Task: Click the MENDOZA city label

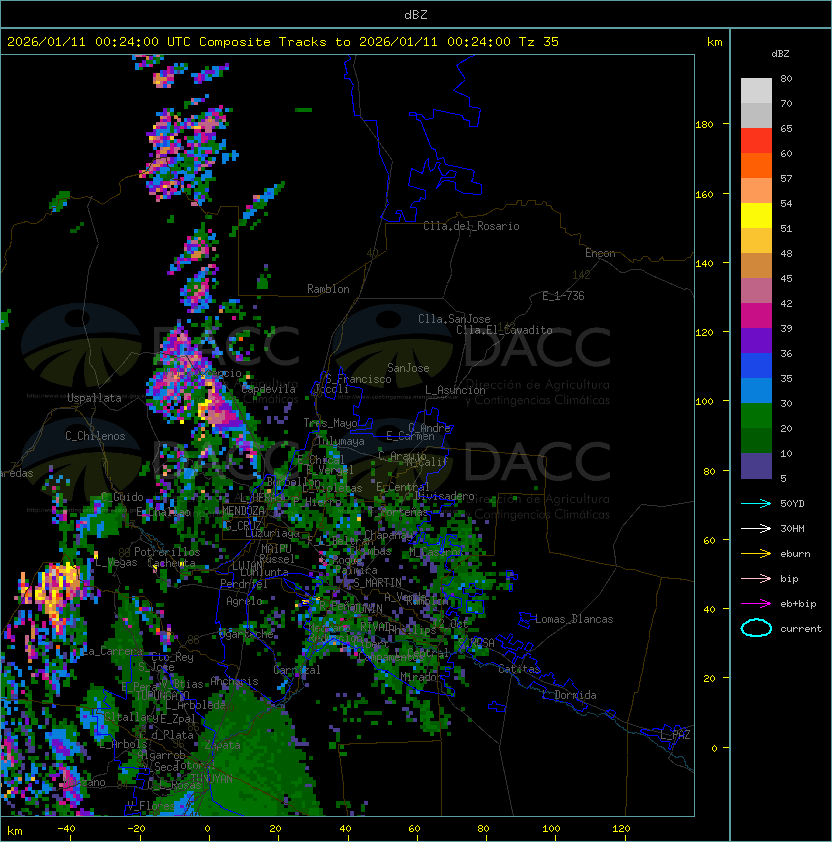Action: [243, 511]
